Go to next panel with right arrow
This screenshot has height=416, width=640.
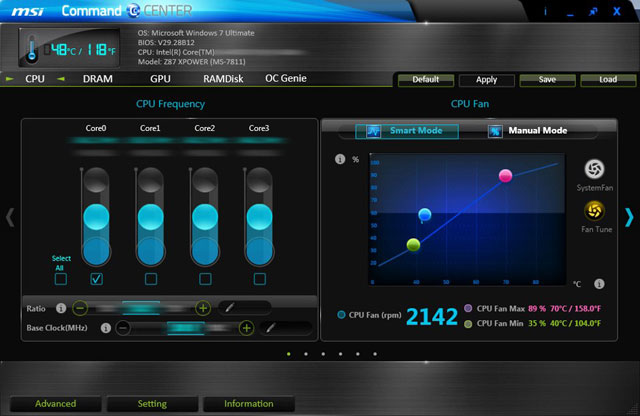[629, 217]
